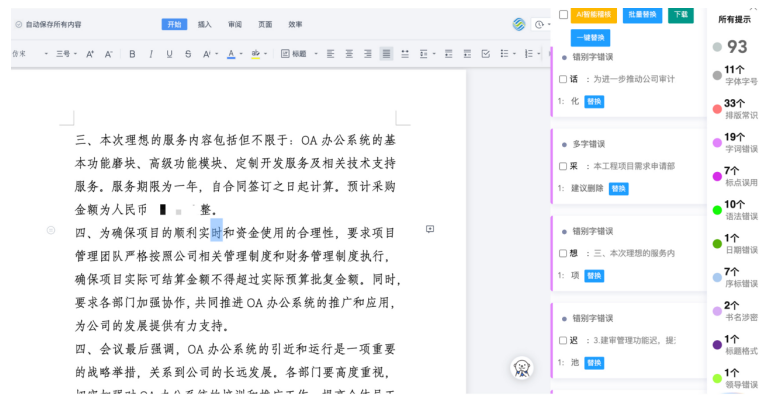Viewport: 781px width, 397px height.
Task: Open the comment icon beside paragraph four
Action: point(430,229)
